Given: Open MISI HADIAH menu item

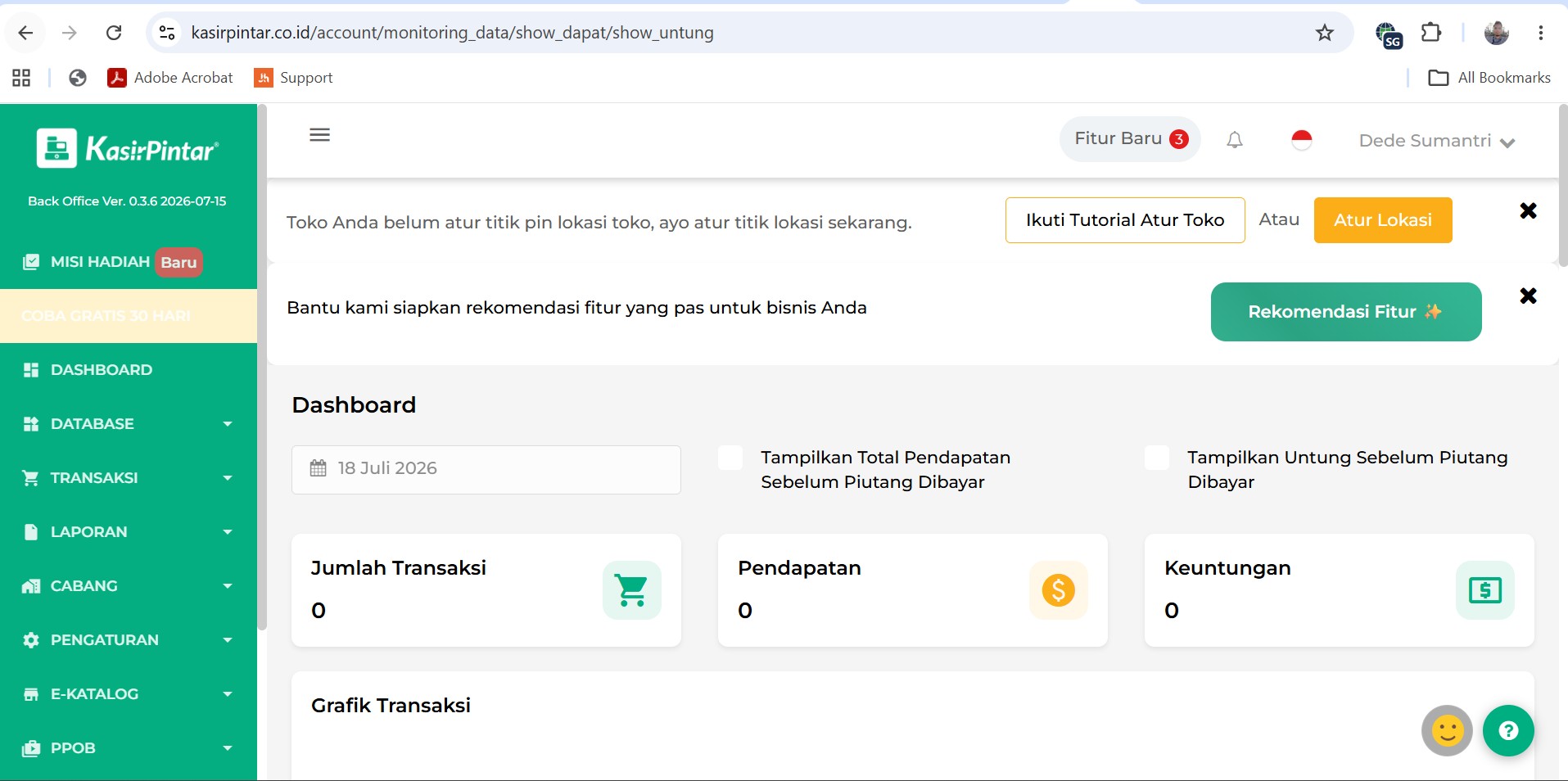Looking at the screenshot, I should tap(129, 262).
